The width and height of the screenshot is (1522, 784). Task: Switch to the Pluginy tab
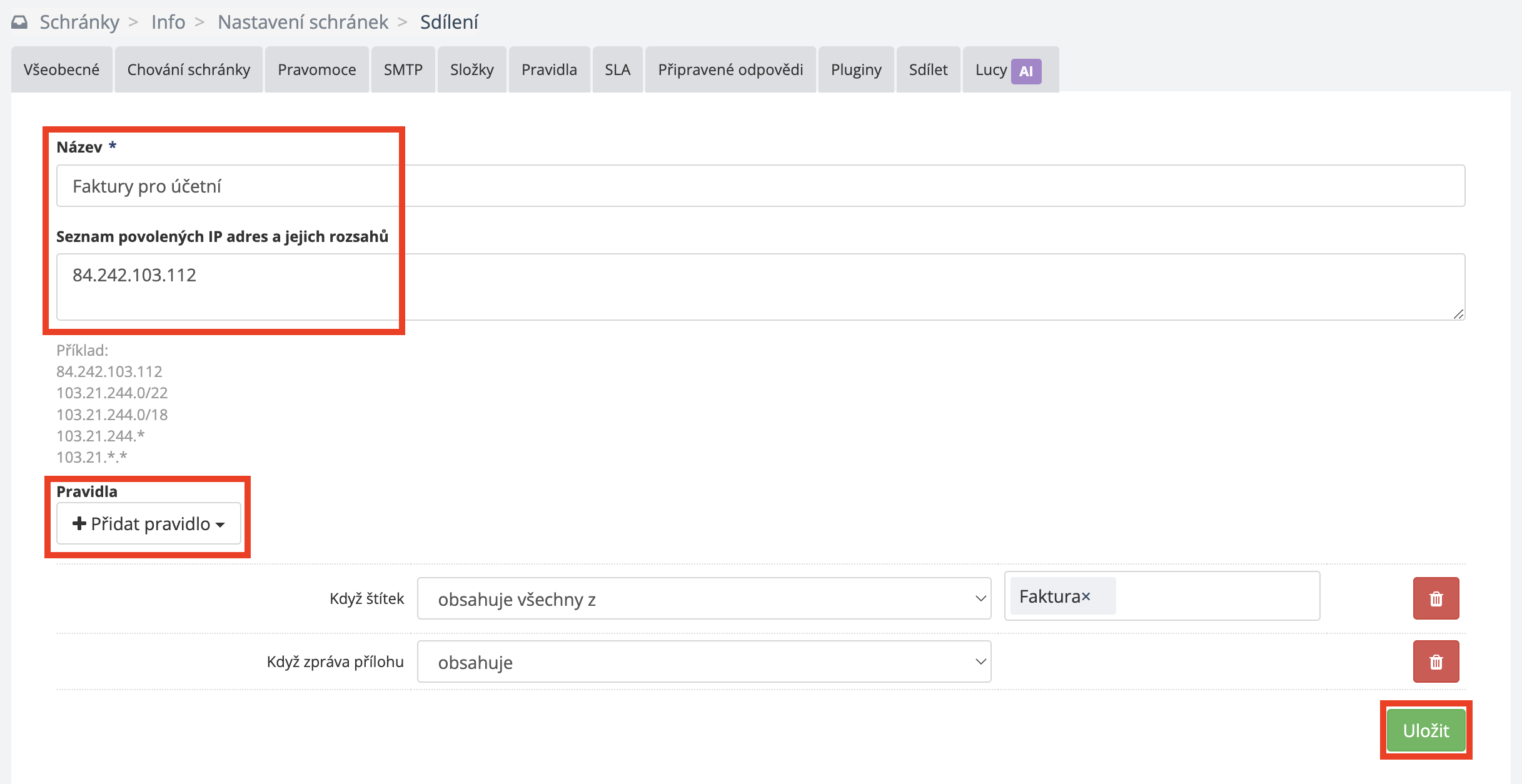point(855,69)
